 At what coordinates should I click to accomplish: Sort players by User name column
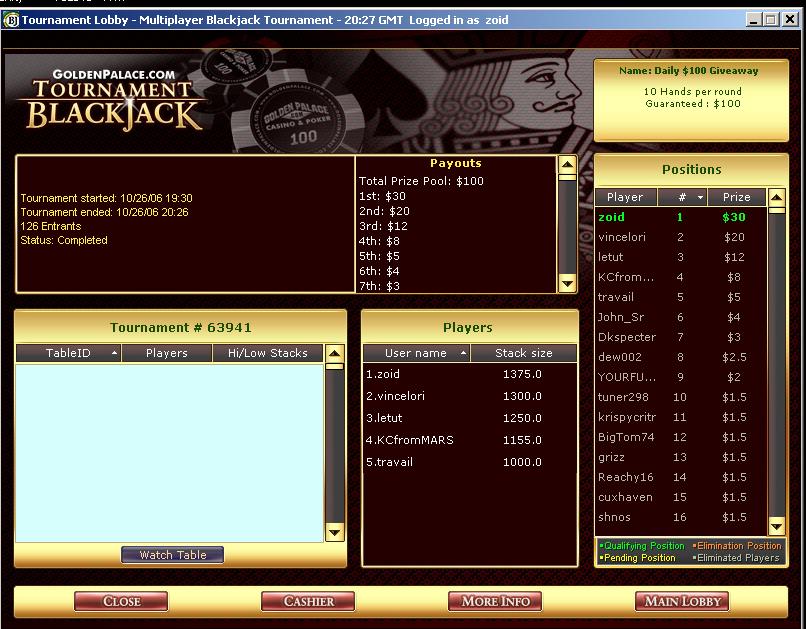click(416, 353)
